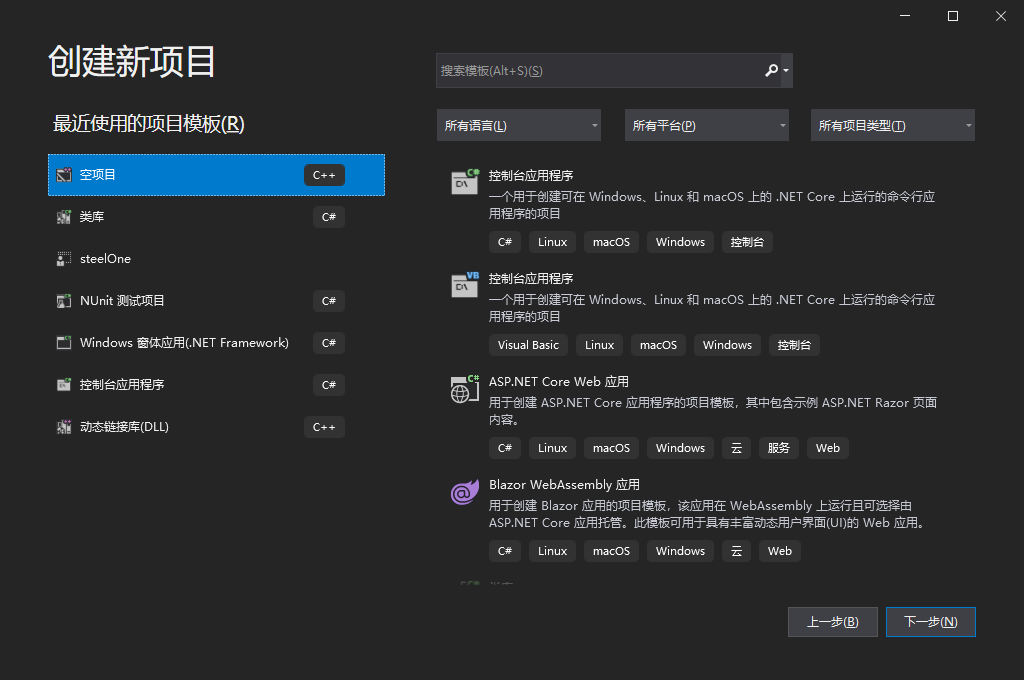
Task: Open the 所有项目类型 project type dropdown
Action: (x=893, y=125)
